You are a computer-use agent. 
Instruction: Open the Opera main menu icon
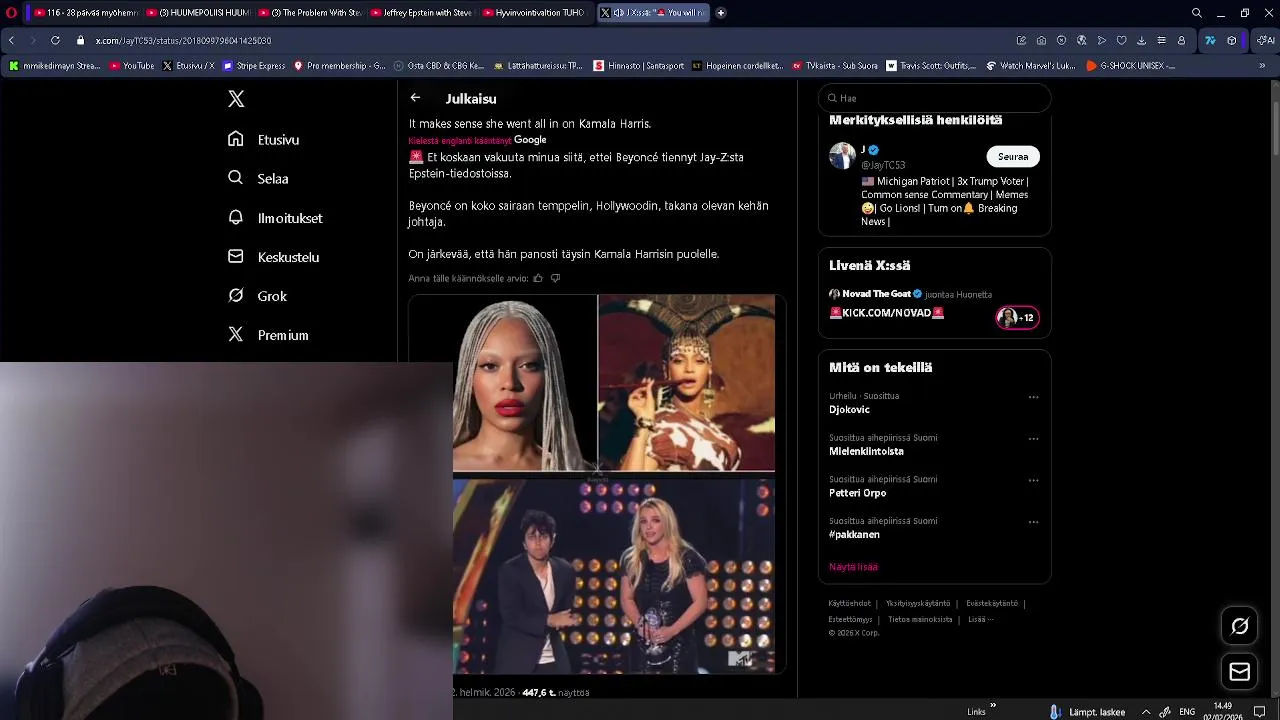click(11, 13)
